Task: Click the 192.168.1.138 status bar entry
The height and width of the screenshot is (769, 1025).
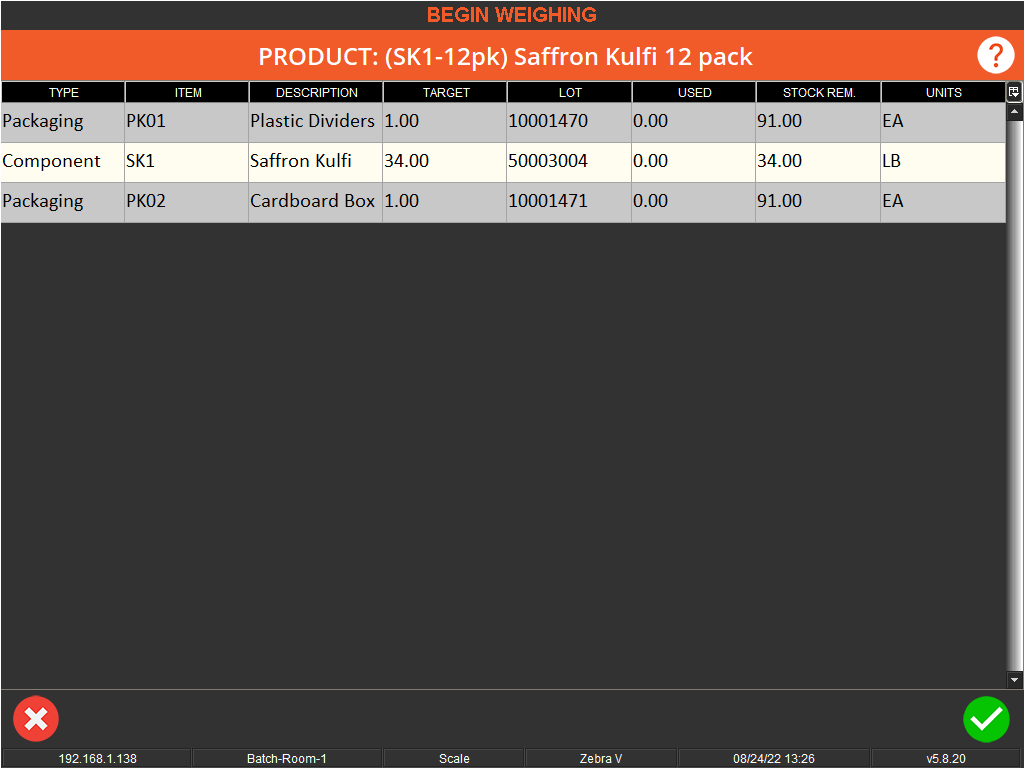Action: pos(97,759)
